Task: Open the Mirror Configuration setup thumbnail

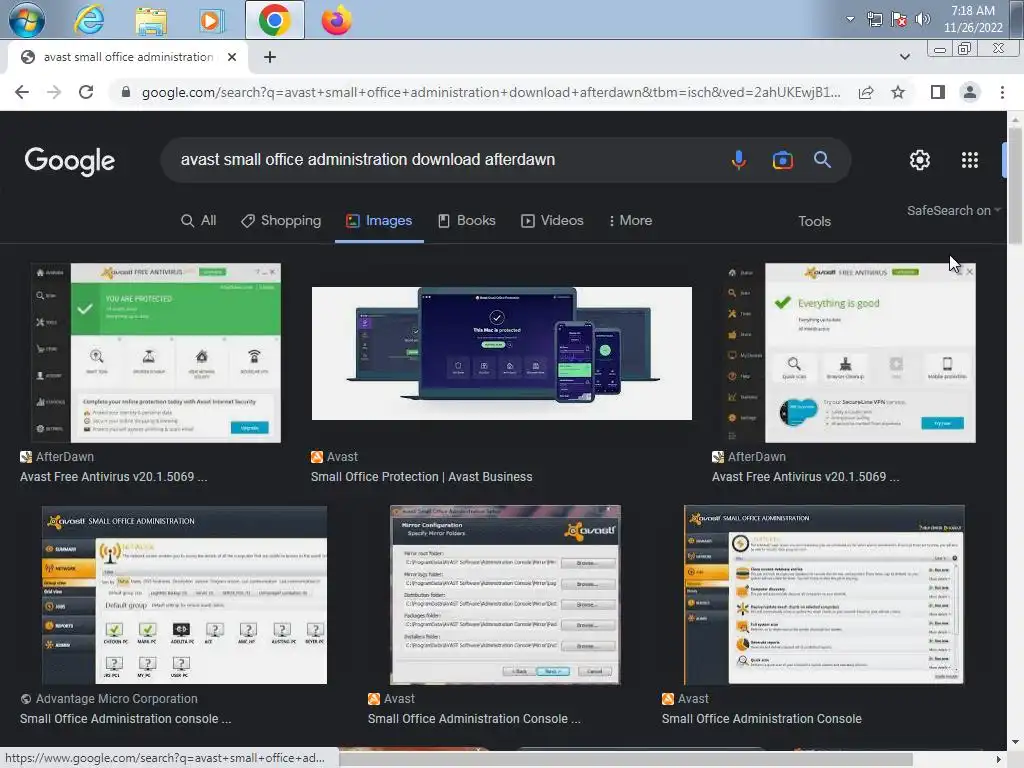Action: 505,595
